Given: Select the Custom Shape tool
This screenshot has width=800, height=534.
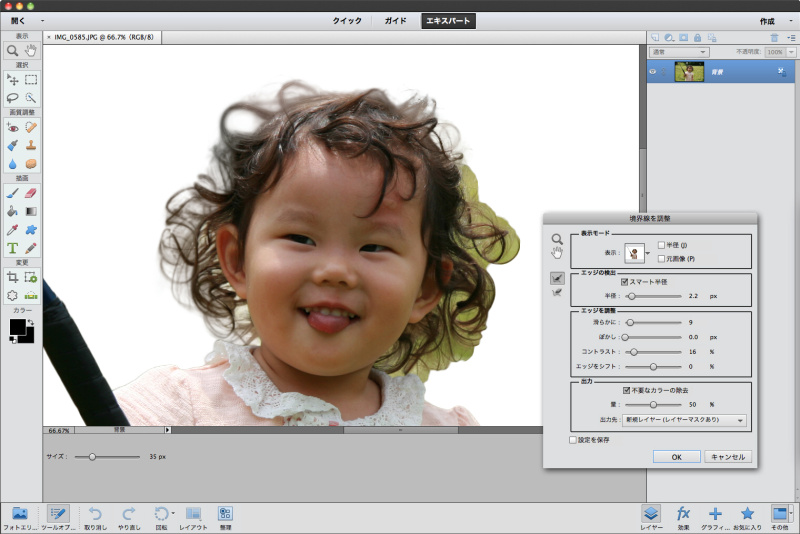Looking at the screenshot, I should [31, 230].
